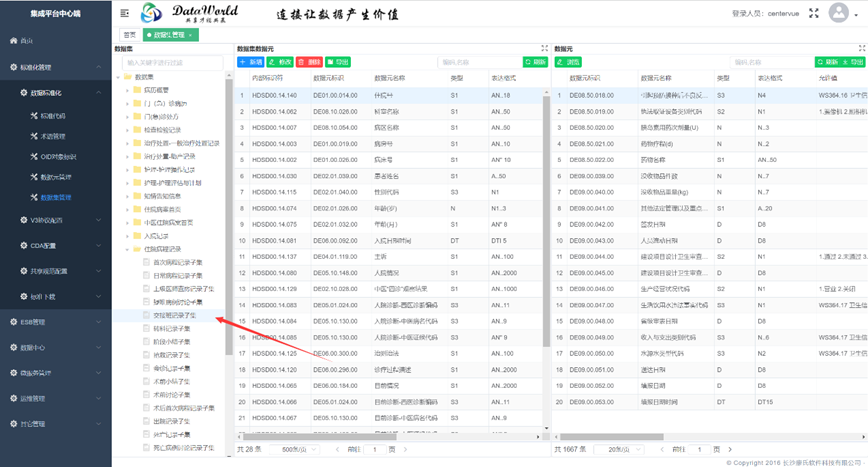Click the wrench icon beside 术语管理
This screenshot has height=467, width=868.
pos(34,136)
